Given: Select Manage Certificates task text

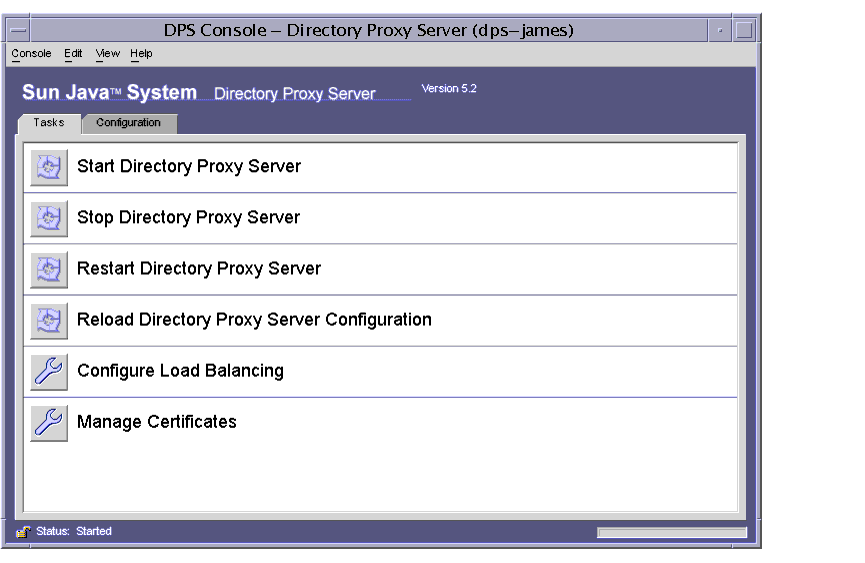Looking at the screenshot, I should click(157, 422).
